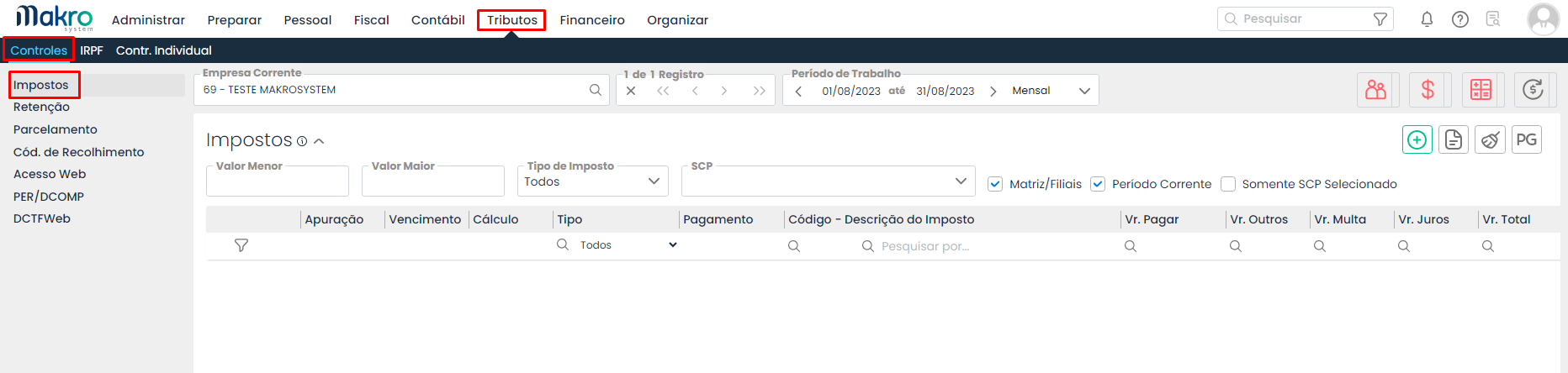
Task: Click the Makro system logo
Action: tap(55, 18)
